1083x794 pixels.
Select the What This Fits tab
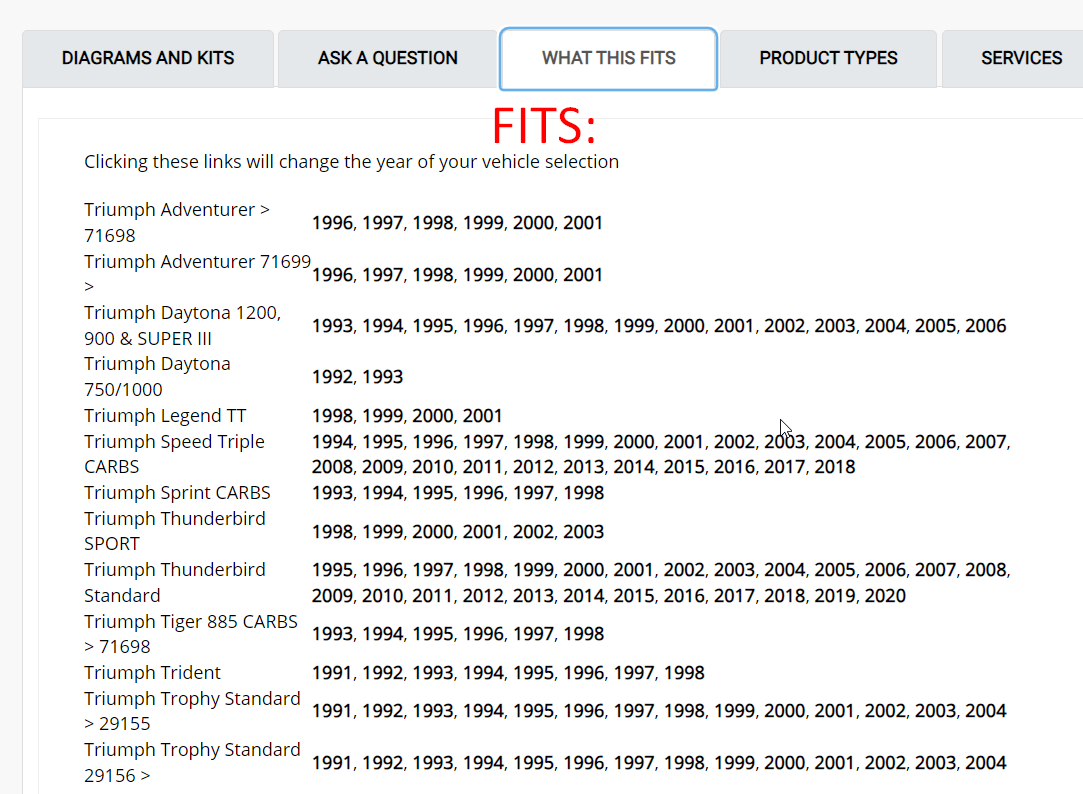coord(608,58)
